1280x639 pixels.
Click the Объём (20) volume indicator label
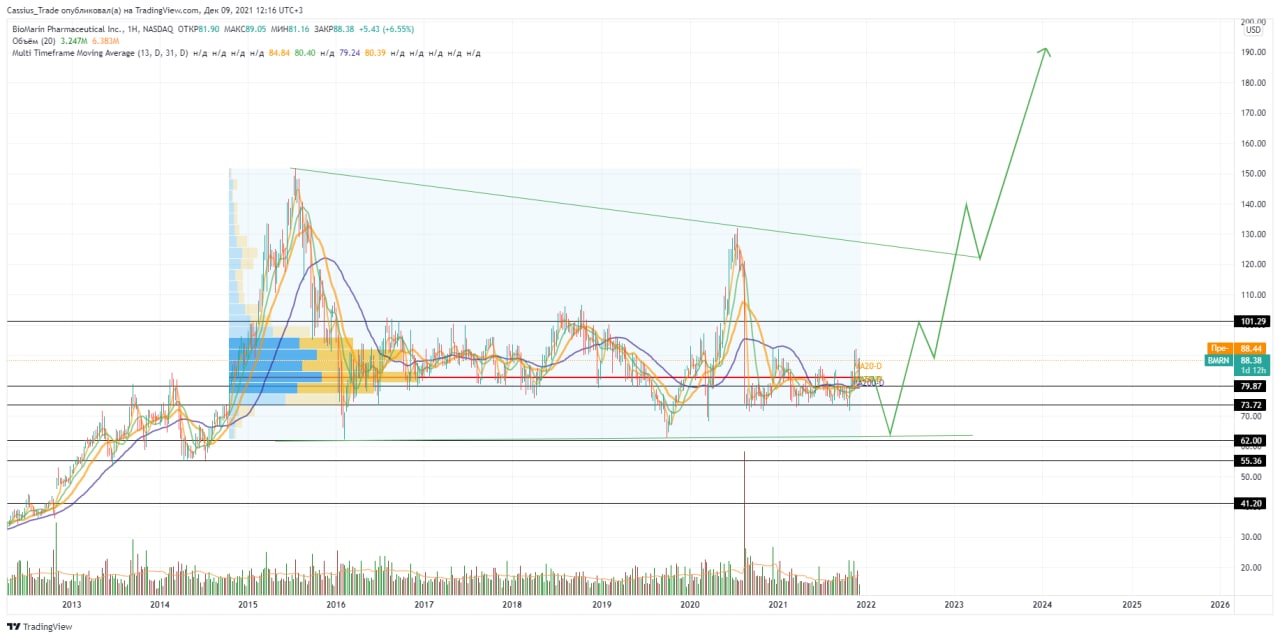pos(32,41)
